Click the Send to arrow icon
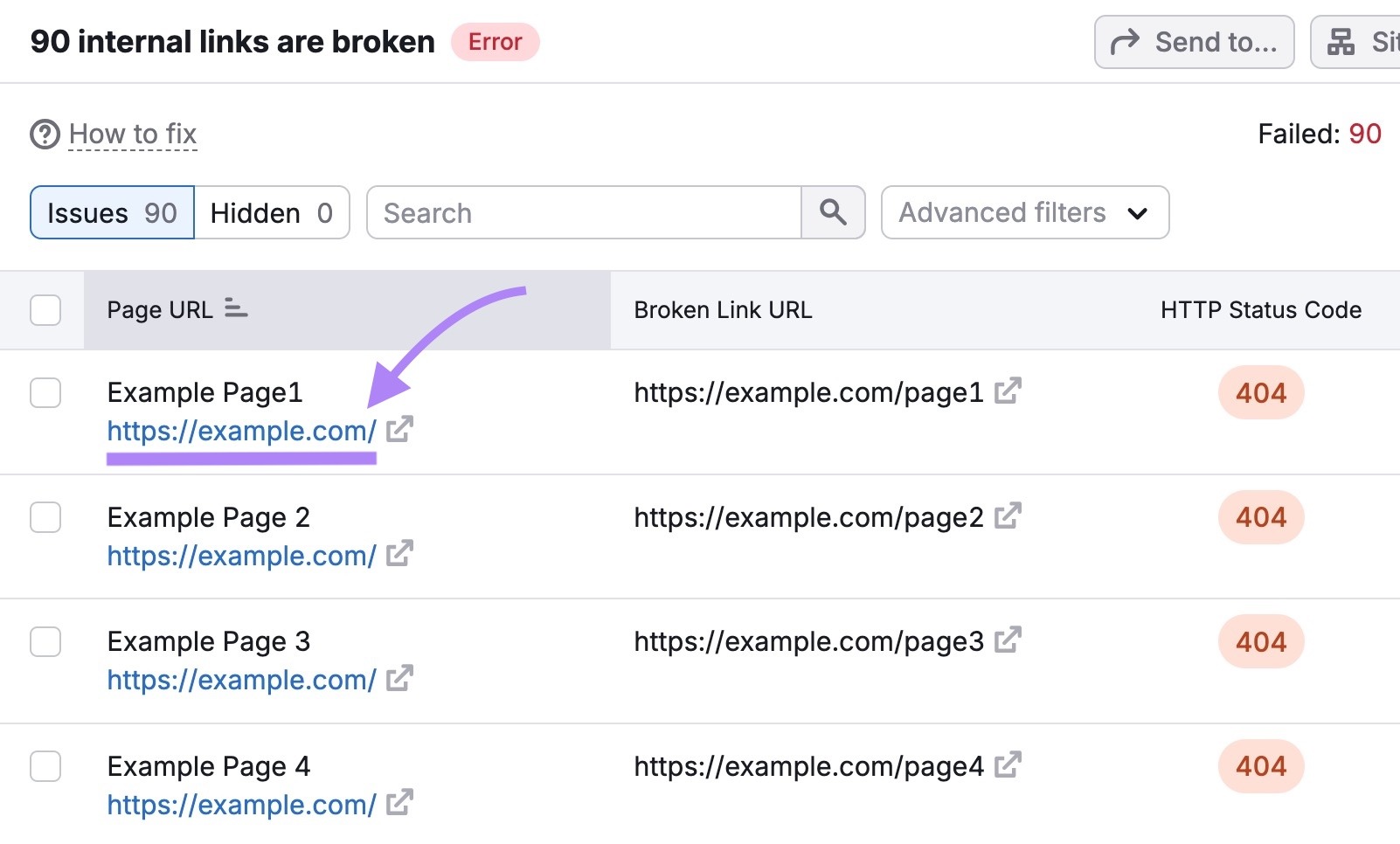 click(x=1127, y=40)
